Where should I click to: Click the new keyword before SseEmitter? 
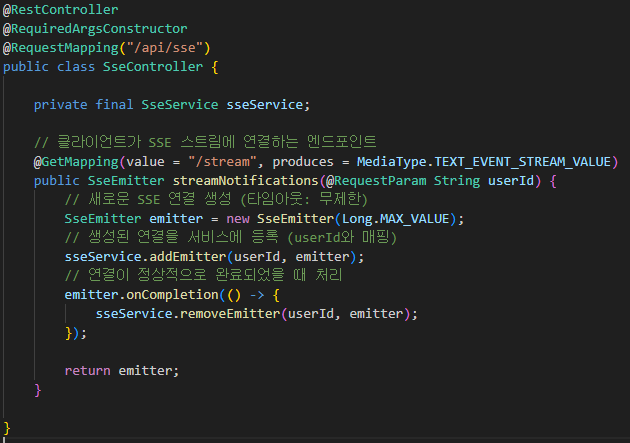(238, 219)
